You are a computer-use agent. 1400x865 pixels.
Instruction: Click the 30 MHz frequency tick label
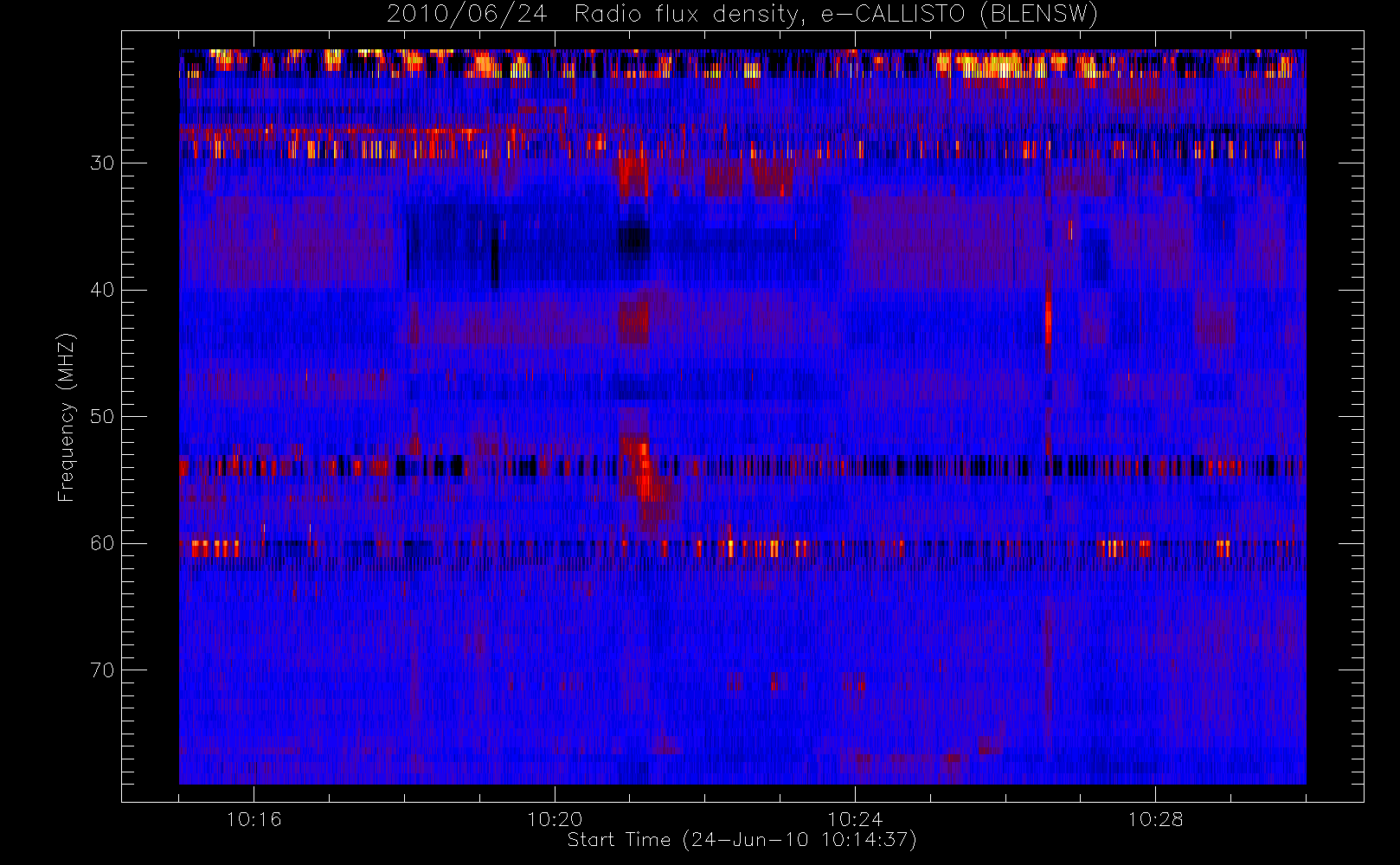102,163
